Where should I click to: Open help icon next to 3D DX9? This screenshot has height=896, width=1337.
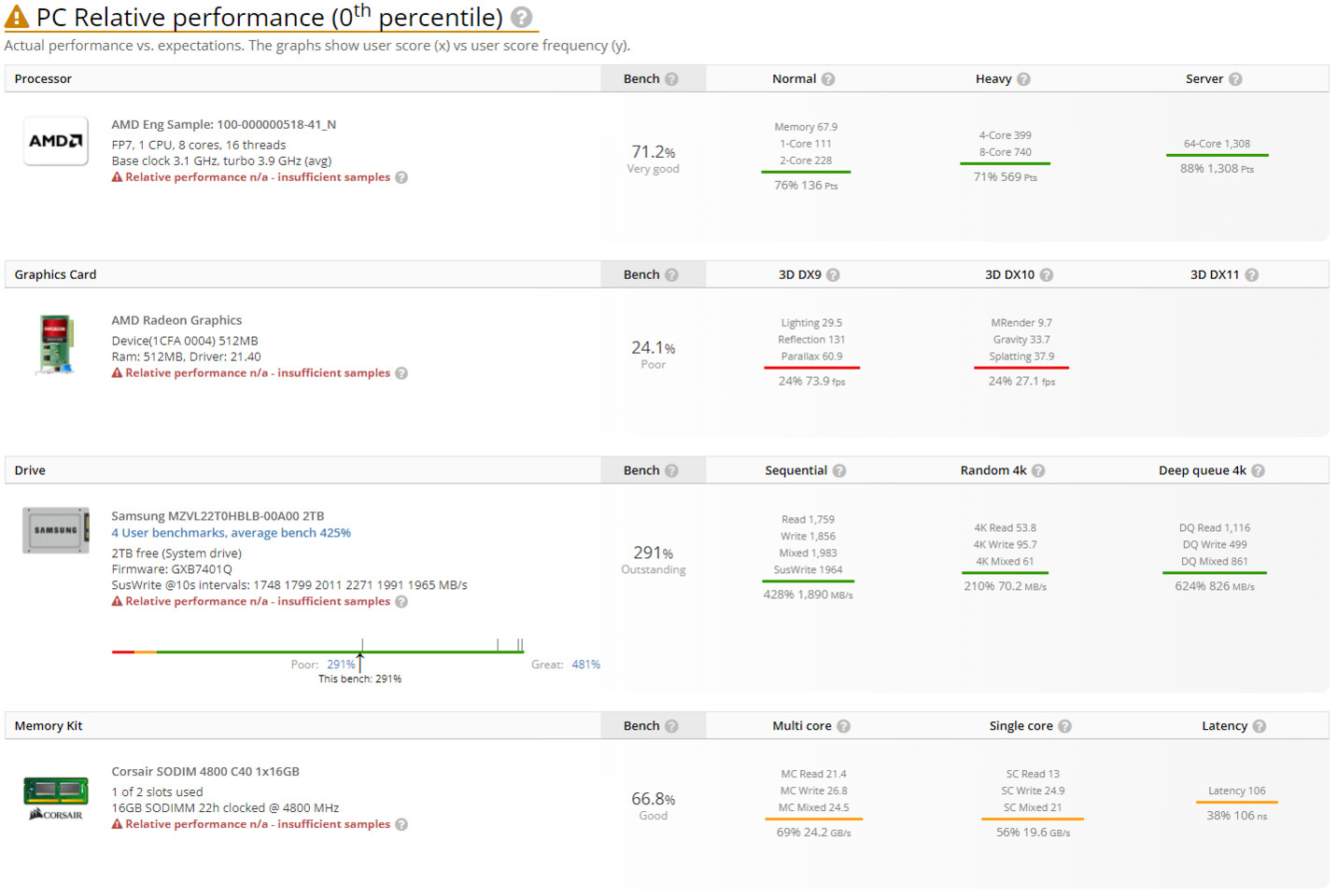[833, 275]
